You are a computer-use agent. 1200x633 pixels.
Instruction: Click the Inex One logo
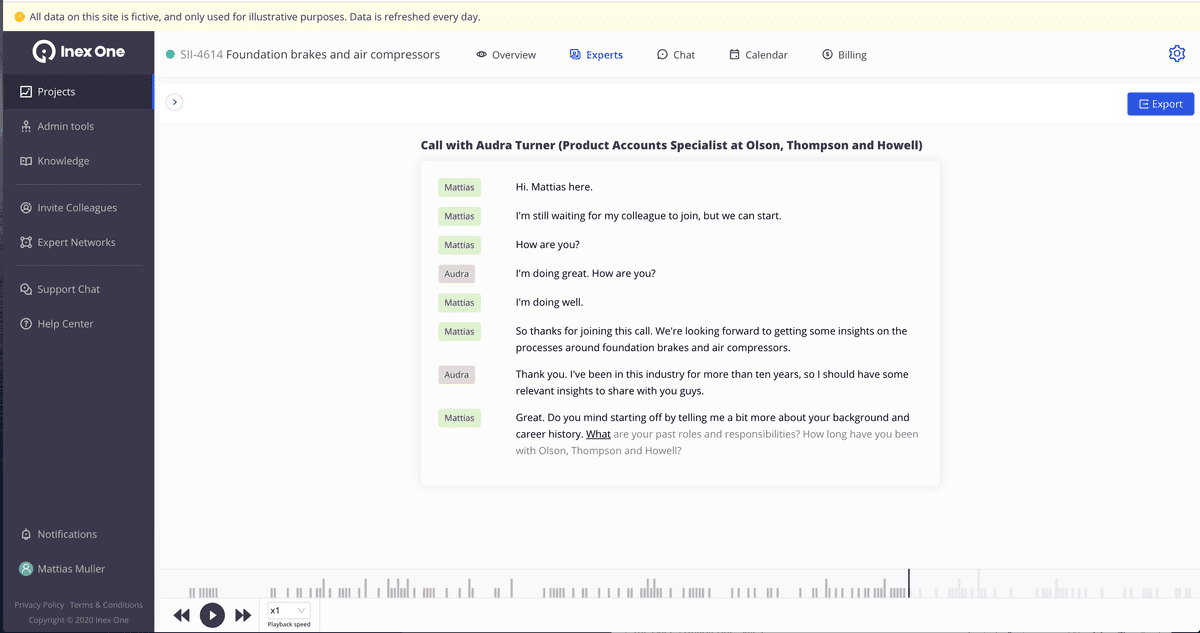[x=78, y=51]
